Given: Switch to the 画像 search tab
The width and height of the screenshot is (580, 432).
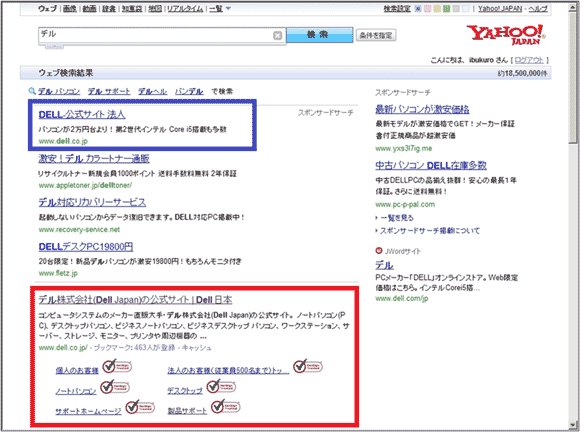Looking at the screenshot, I should click(x=70, y=9).
